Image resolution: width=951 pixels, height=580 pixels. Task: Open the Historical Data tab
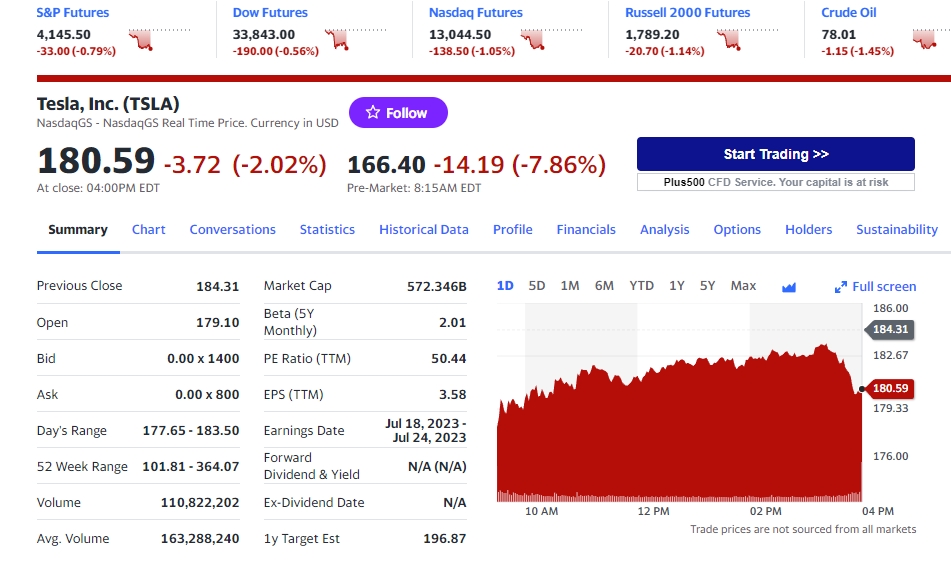coord(424,230)
